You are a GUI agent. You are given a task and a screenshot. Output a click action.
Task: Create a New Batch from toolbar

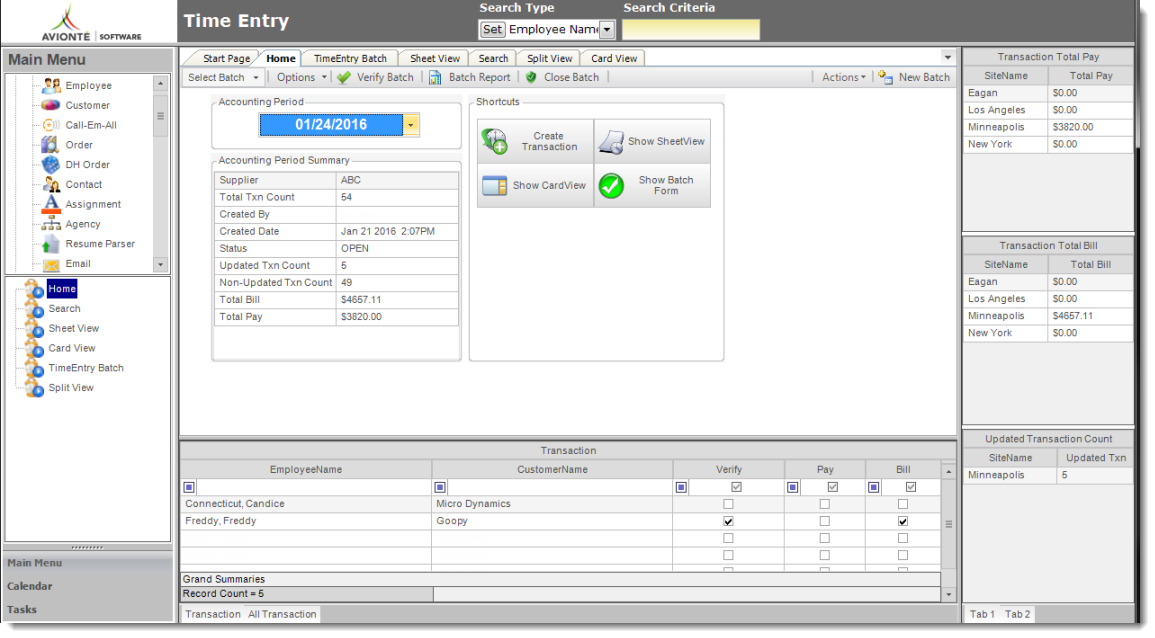pyautogui.click(x=885, y=77)
